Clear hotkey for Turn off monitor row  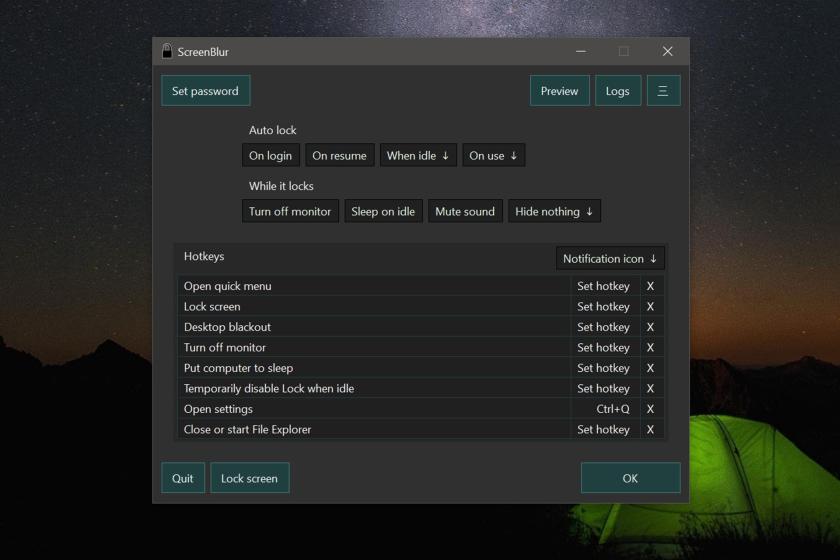650,347
